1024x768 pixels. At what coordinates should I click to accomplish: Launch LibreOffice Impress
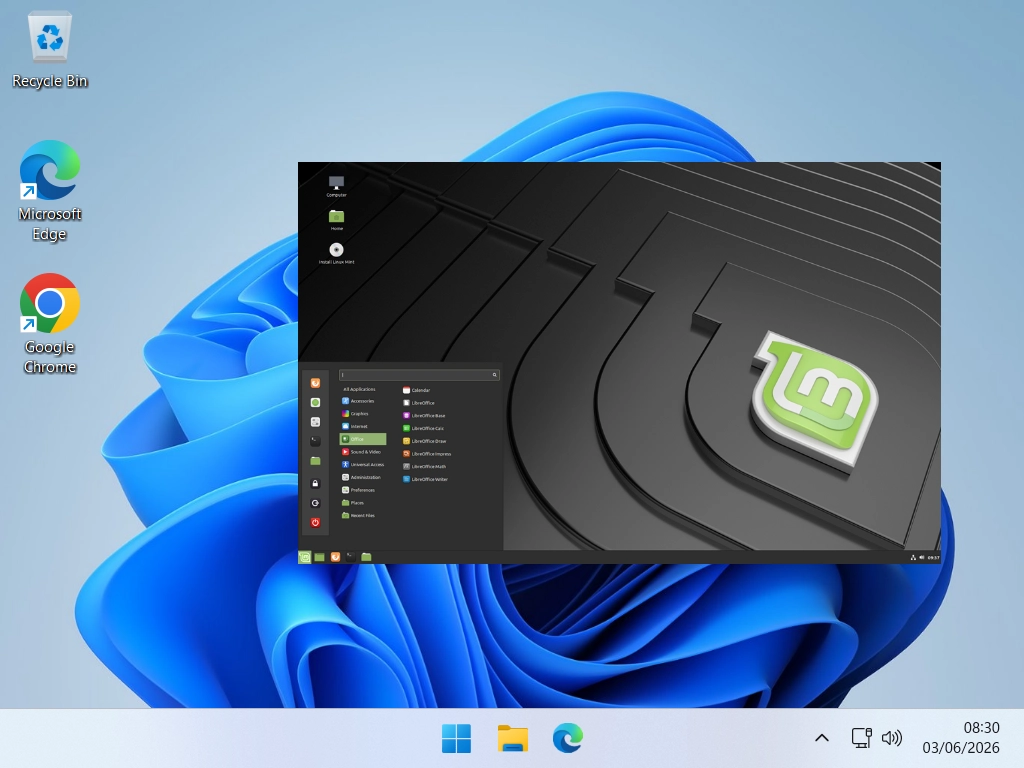(x=427, y=454)
